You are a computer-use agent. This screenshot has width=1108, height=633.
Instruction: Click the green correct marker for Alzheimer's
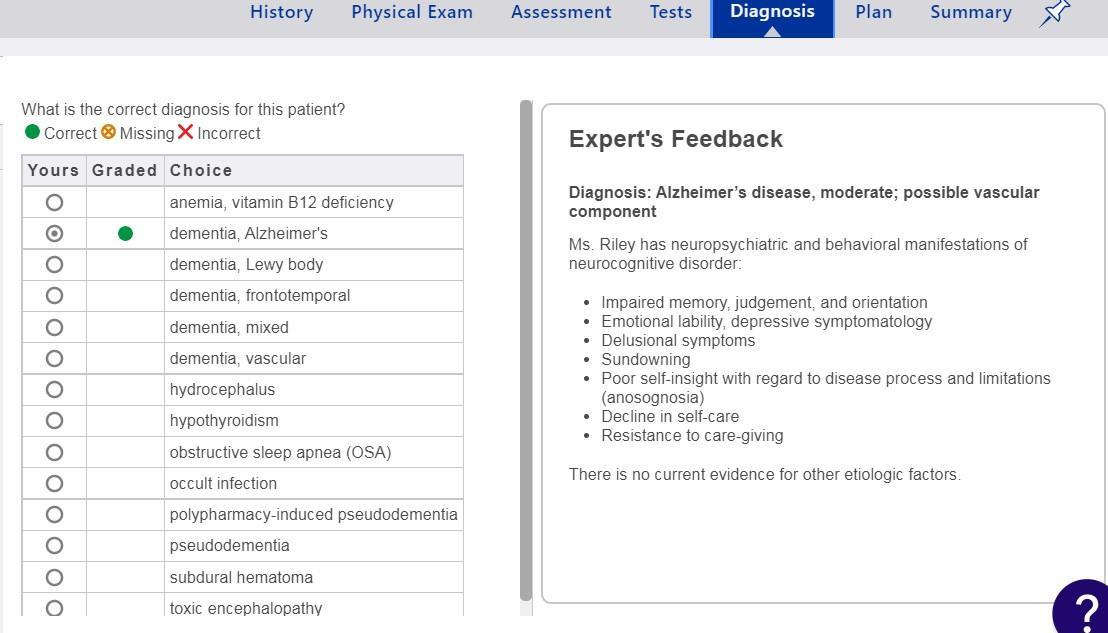point(125,234)
